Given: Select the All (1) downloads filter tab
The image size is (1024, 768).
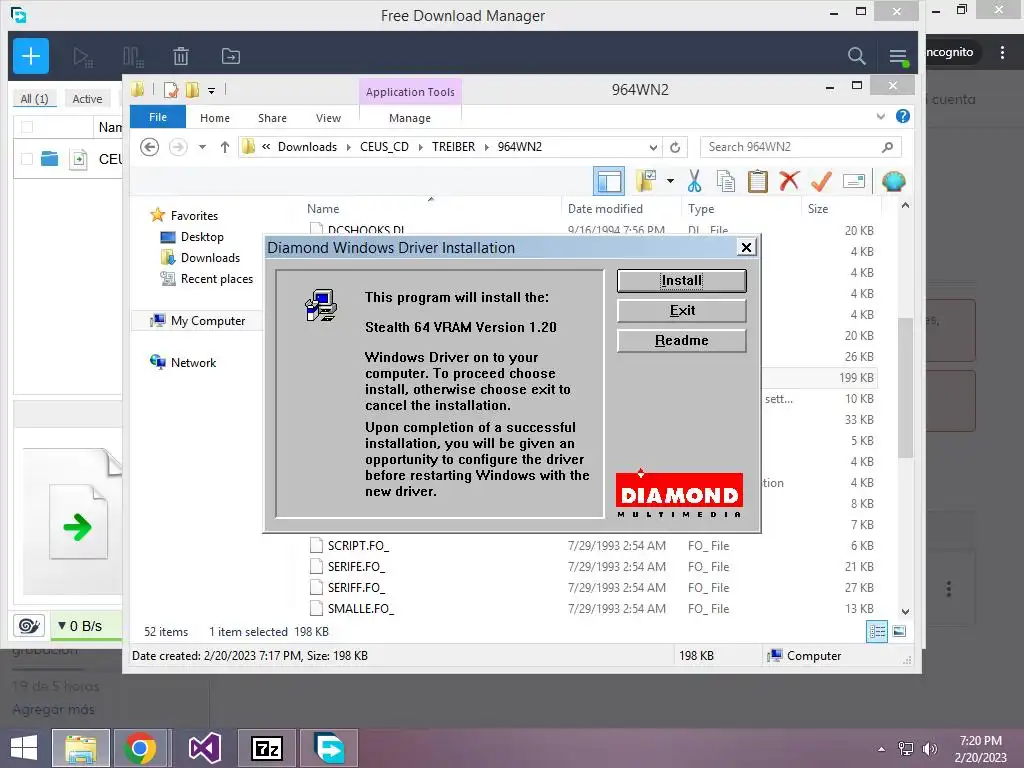Looking at the screenshot, I should click(35, 99).
